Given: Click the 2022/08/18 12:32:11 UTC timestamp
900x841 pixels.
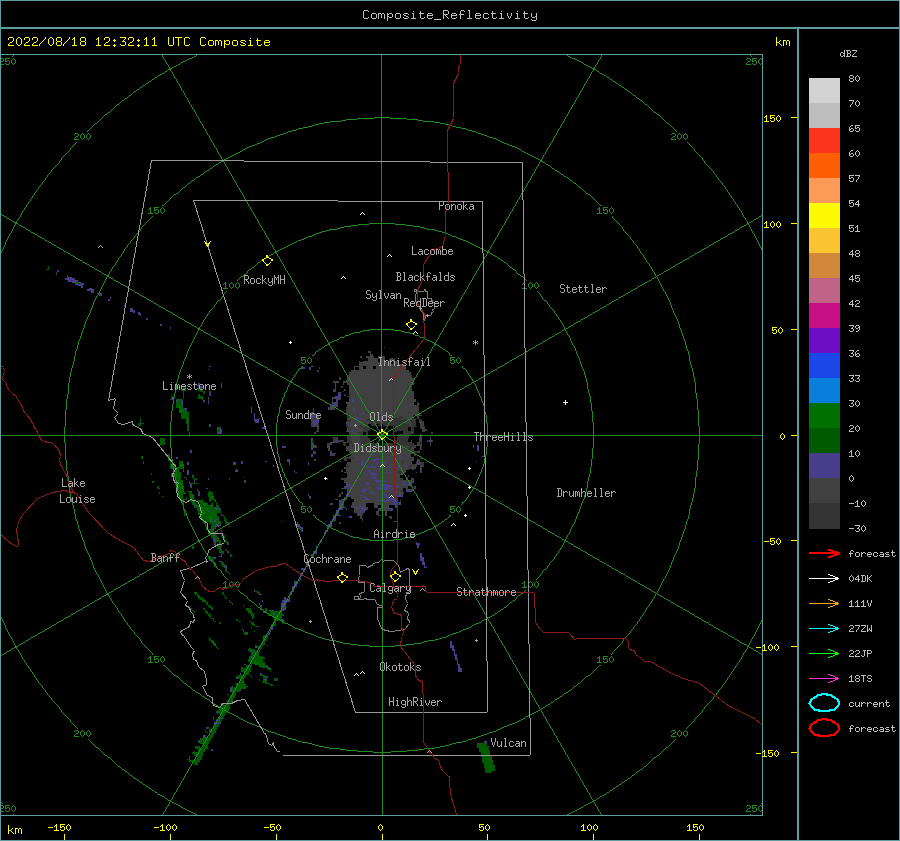Looking at the screenshot, I should pos(138,42).
